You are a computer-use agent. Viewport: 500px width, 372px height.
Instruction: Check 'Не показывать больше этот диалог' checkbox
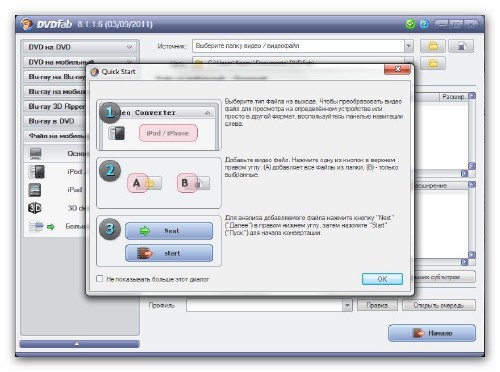(99, 279)
